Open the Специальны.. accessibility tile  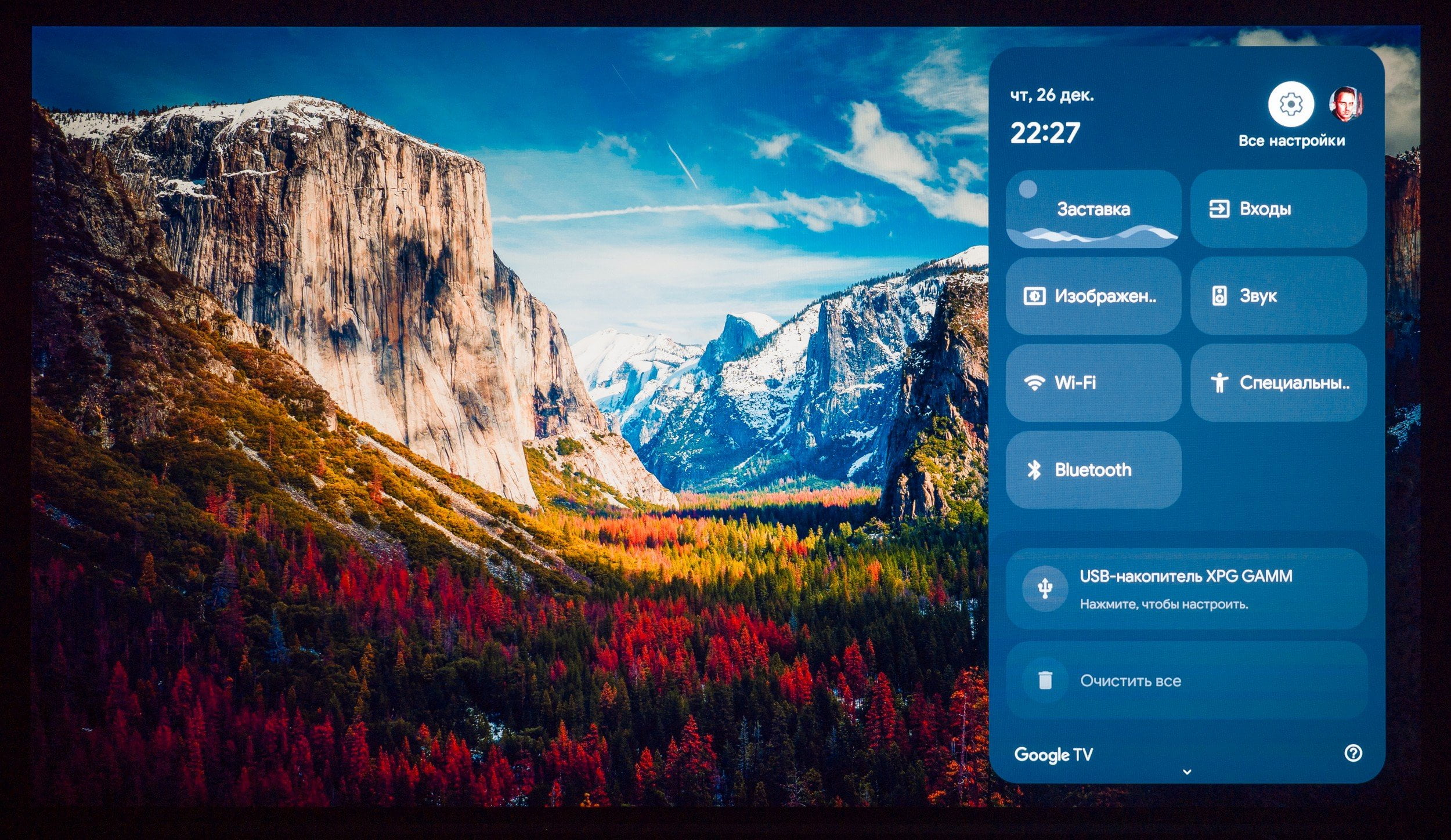(1279, 383)
